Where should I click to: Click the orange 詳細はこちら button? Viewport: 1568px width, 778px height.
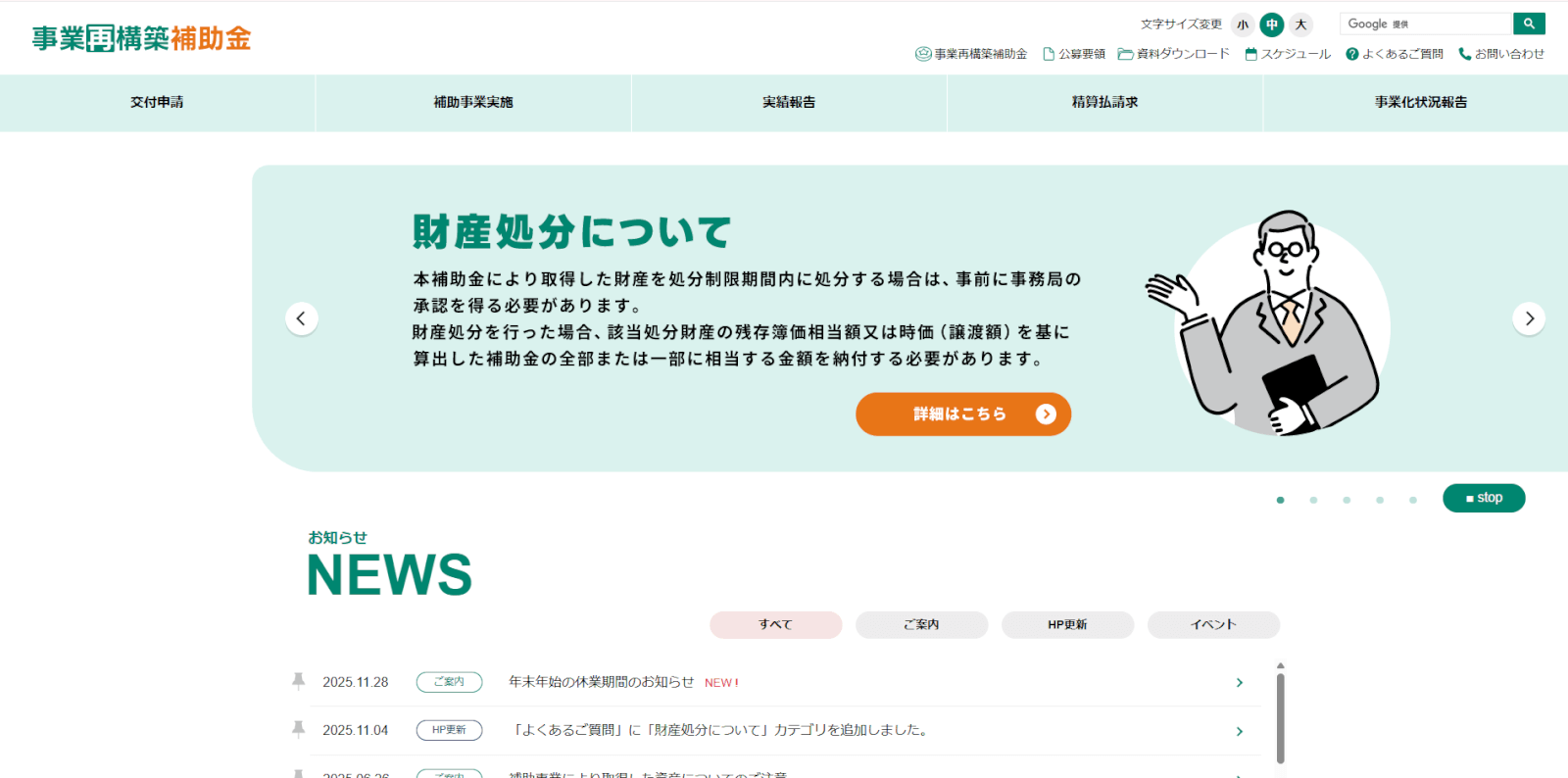pos(963,414)
